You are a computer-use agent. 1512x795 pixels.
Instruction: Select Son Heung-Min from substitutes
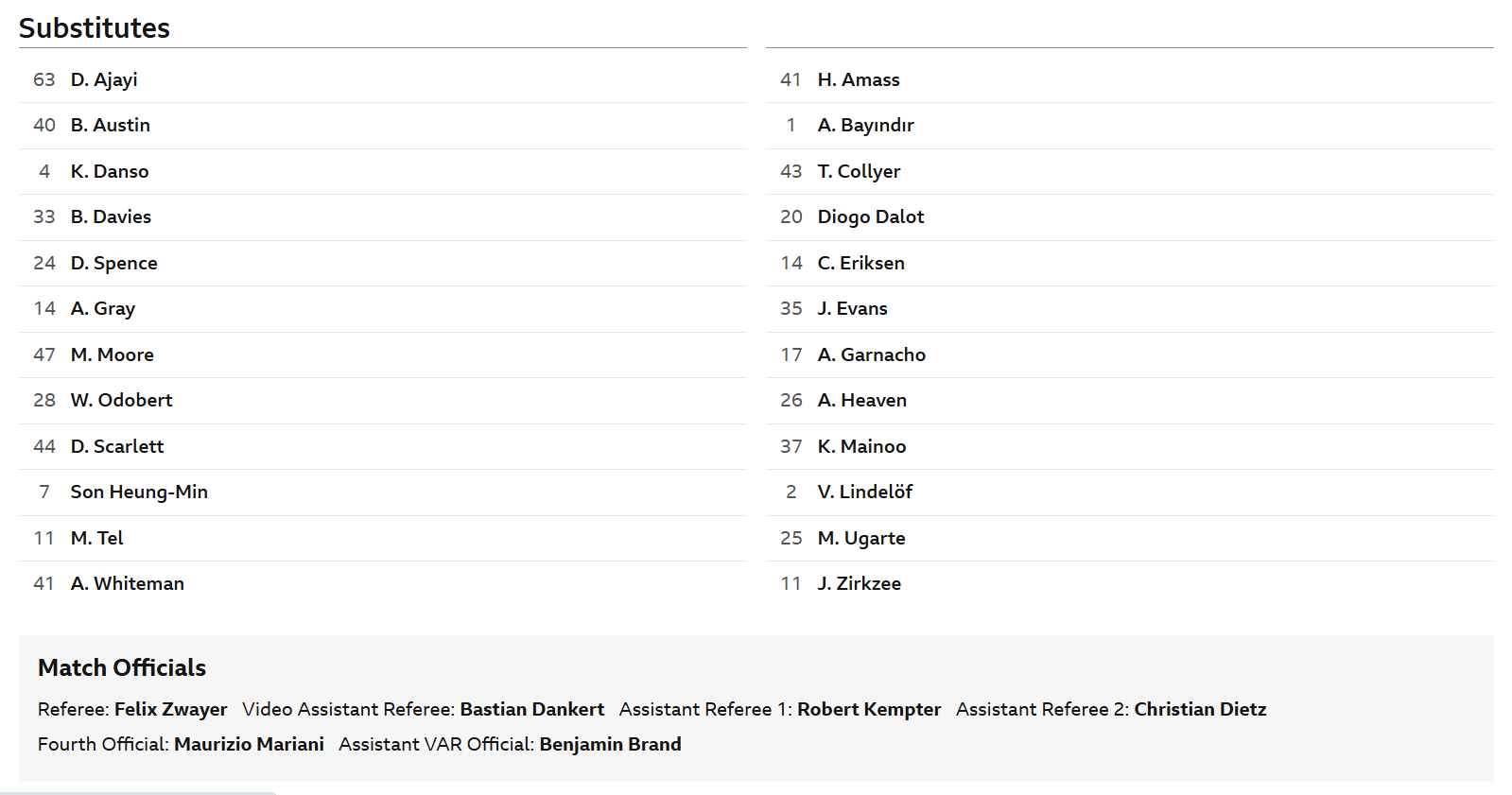(x=139, y=492)
